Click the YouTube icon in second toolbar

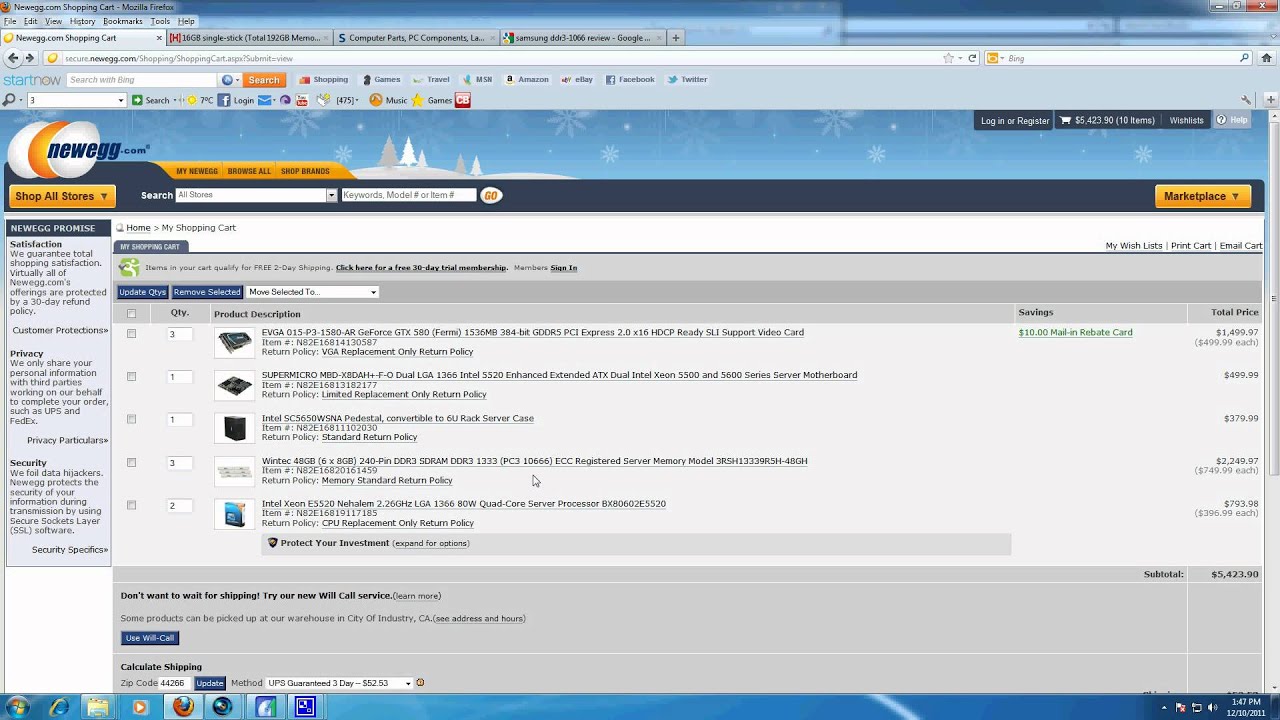(302, 100)
